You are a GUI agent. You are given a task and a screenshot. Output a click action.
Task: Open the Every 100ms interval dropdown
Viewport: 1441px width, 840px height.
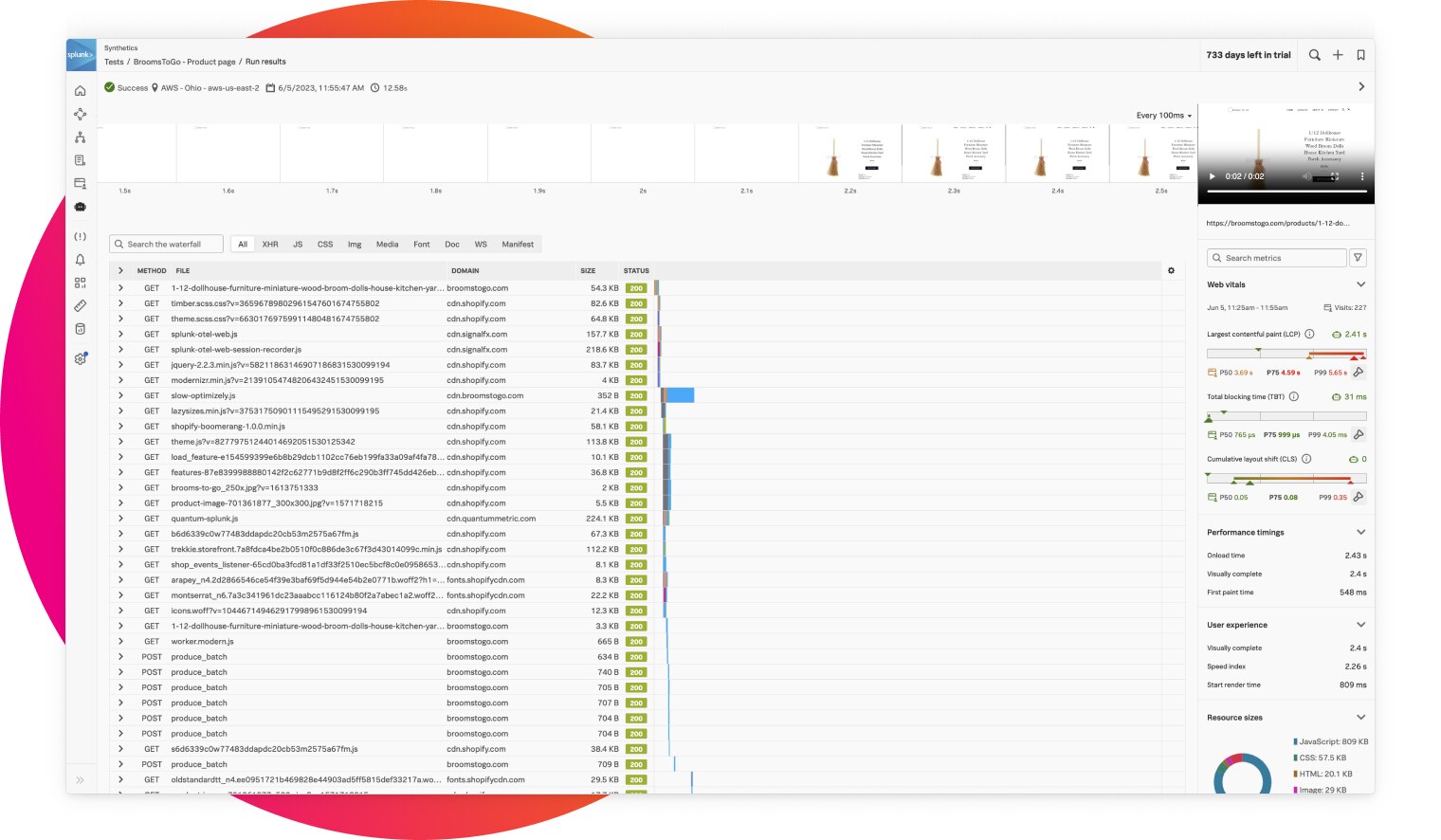pos(1163,116)
